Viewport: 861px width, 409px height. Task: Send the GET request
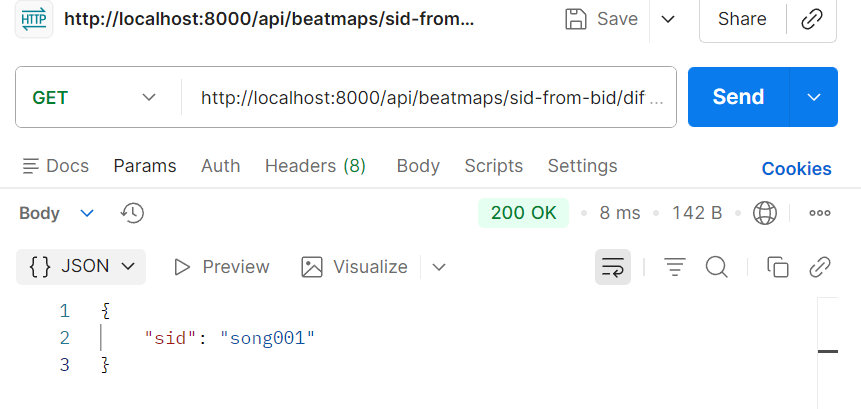point(739,97)
